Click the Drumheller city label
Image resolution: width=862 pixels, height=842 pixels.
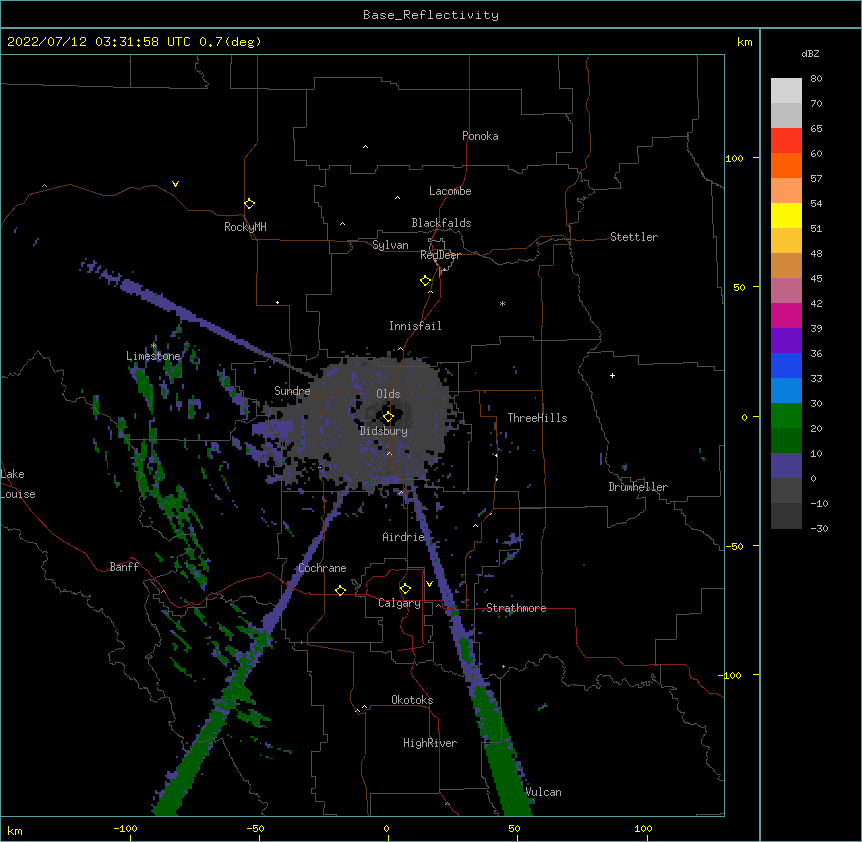click(x=638, y=487)
